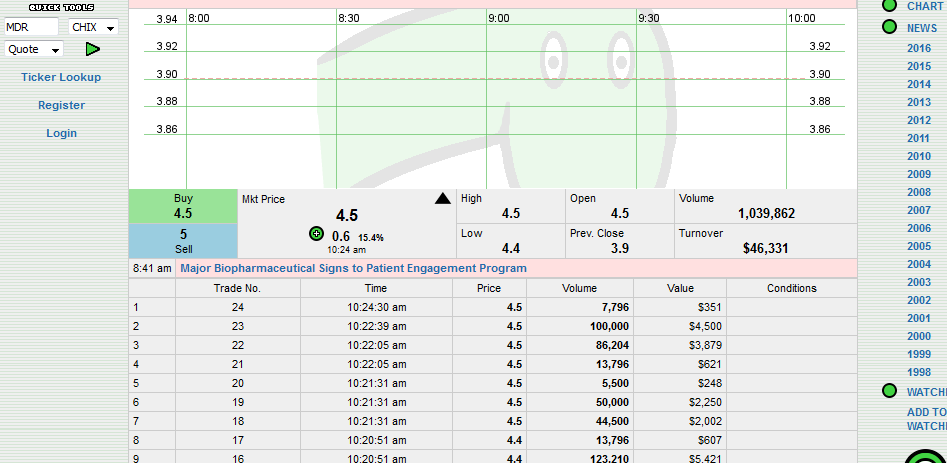Select news year 2006
This screenshot has height=463, width=947.
click(x=919, y=228)
